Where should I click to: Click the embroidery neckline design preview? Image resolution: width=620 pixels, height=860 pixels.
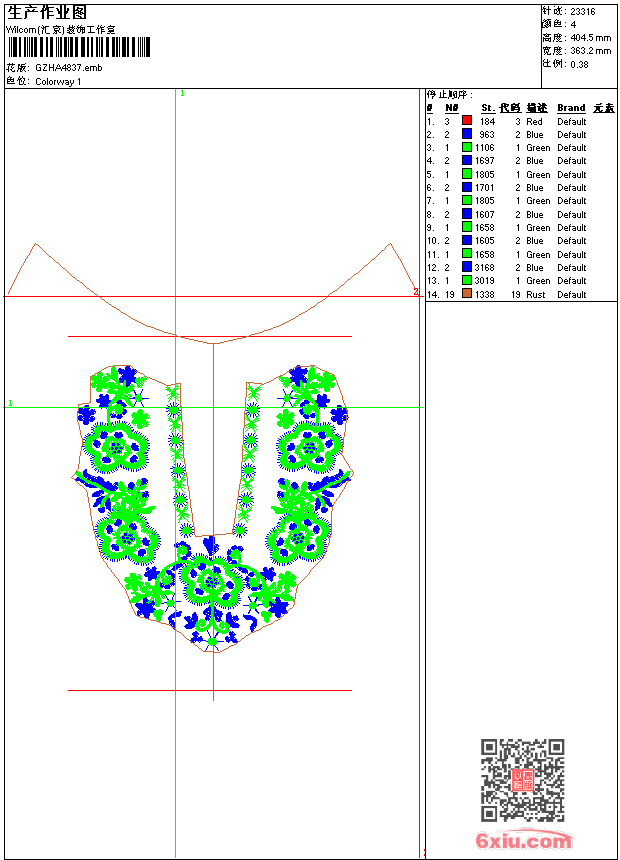212,508
